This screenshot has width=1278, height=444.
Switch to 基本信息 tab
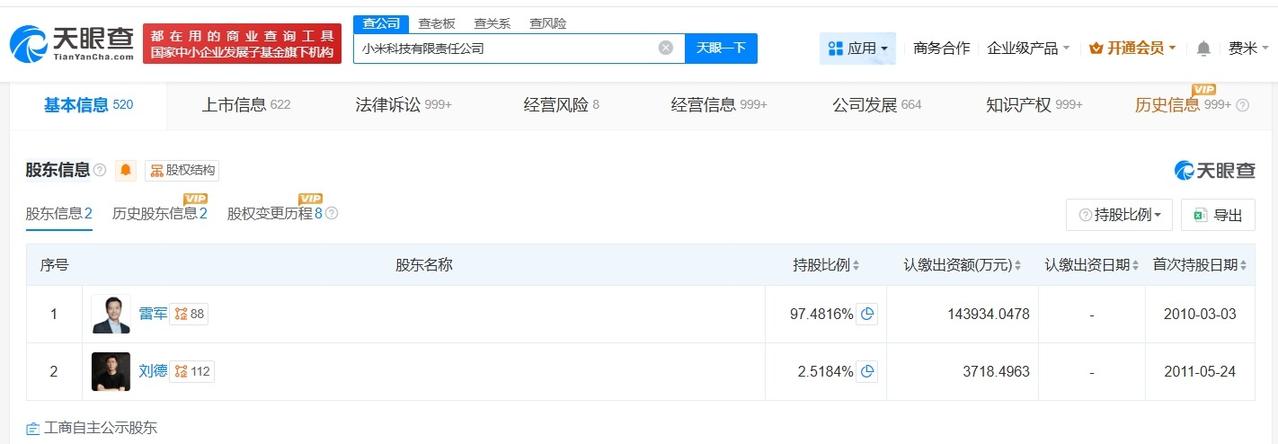pos(88,104)
